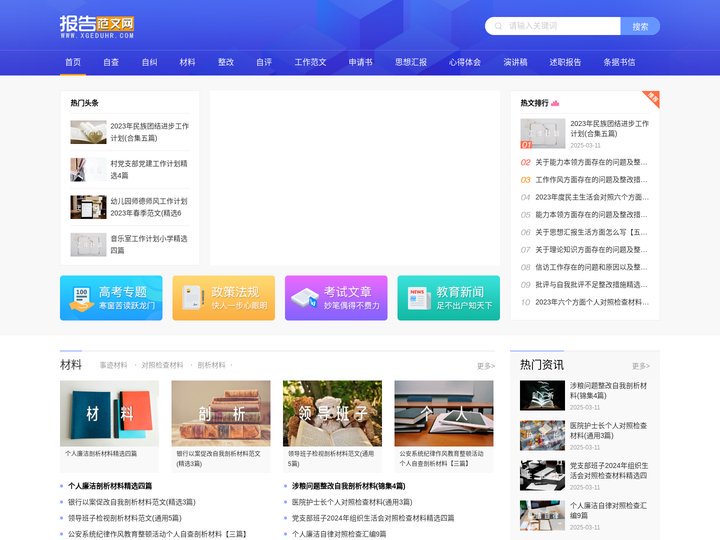Open list link 党支部班子2024年组织生活会对照检查材料精选四篇

click(x=373, y=518)
